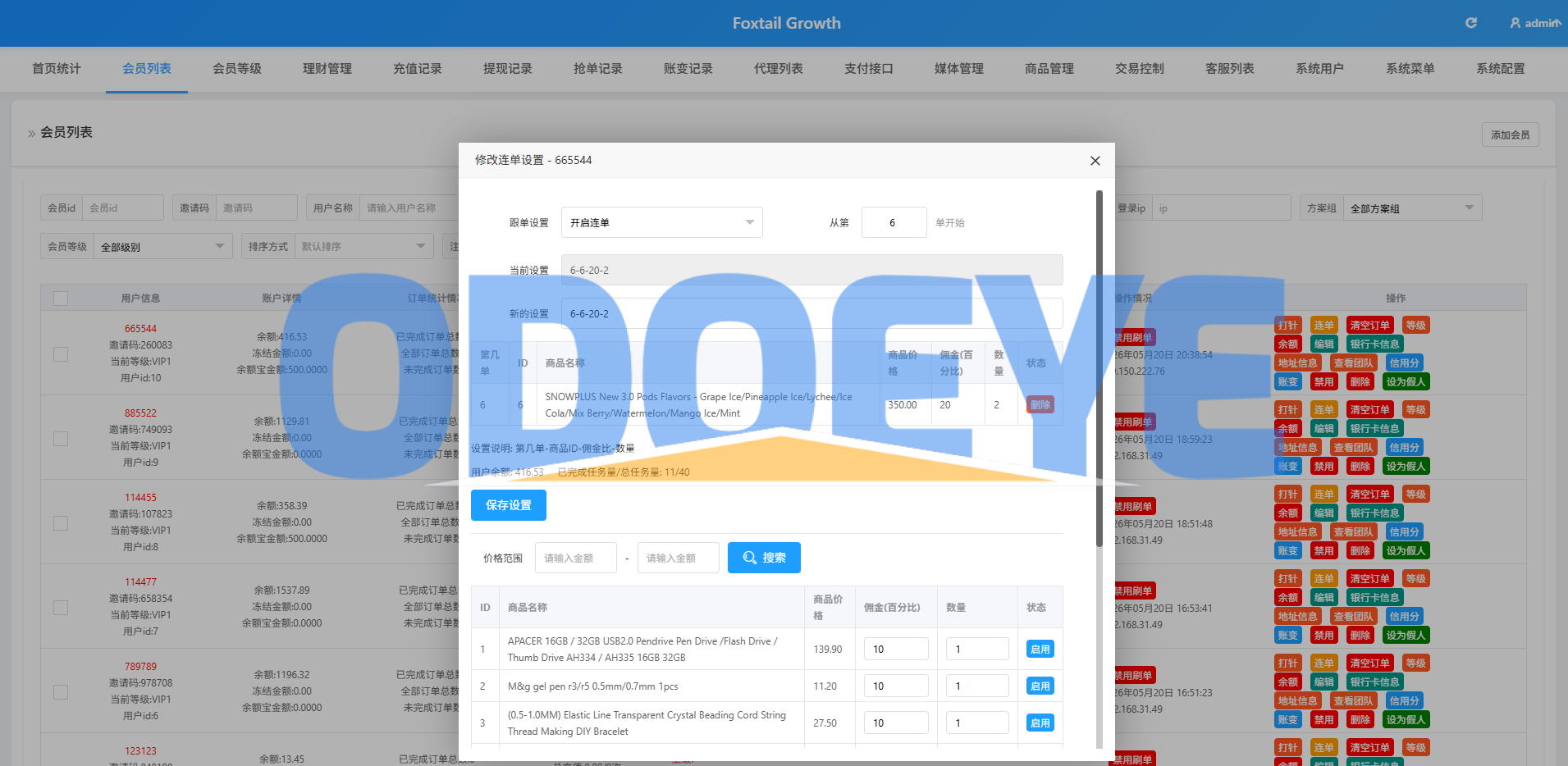Screen dimensions: 1568x766
Task: Click the 请输入金额 minimum price field
Action: (x=576, y=558)
